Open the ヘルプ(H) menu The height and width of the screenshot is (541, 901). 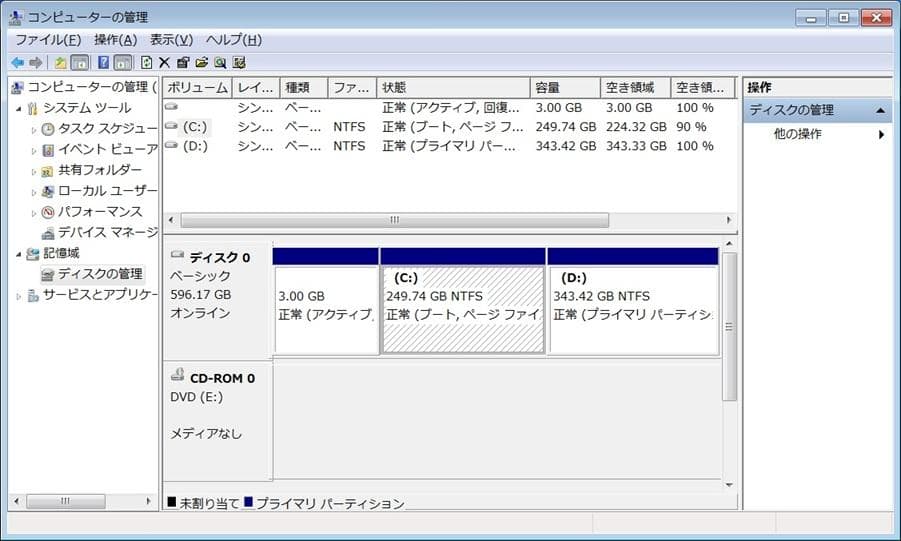(234, 40)
